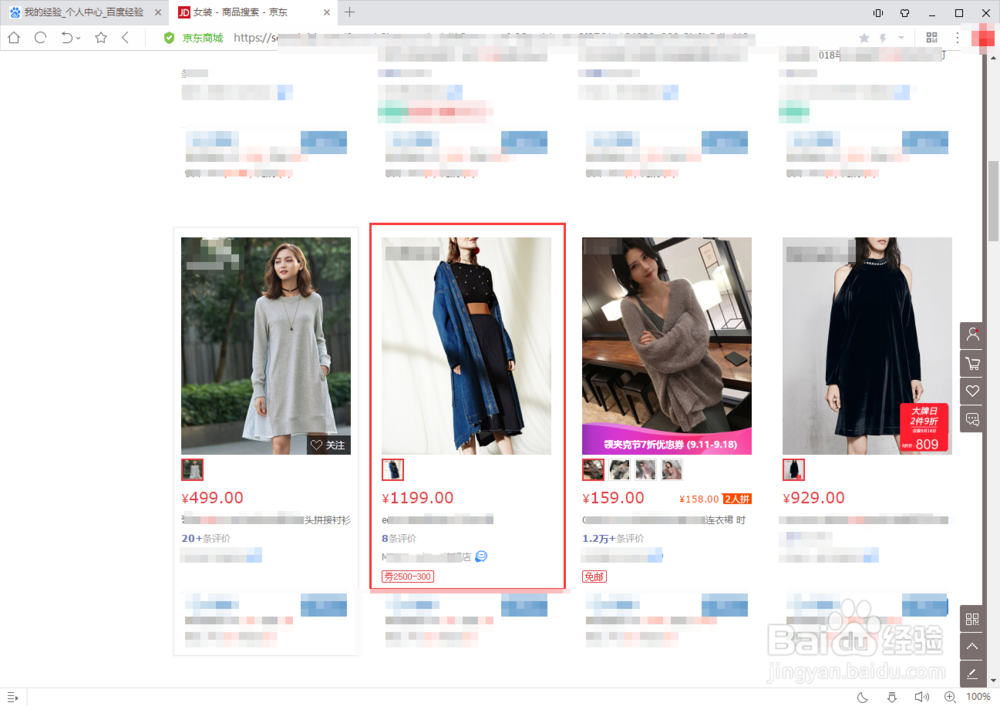Image resolution: width=1000 pixels, height=706 pixels.
Task: Toggle the page sound speaker icon
Action: pyautogui.click(x=921, y=697)
